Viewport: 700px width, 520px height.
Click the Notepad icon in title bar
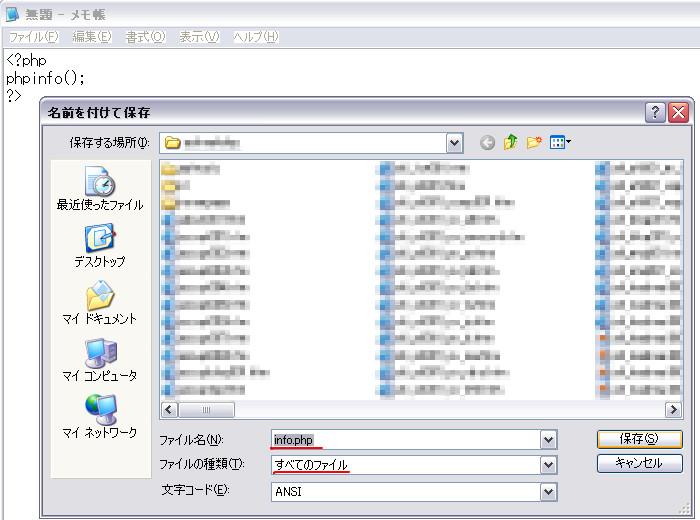pyautogui.click(x=12, y=14)
